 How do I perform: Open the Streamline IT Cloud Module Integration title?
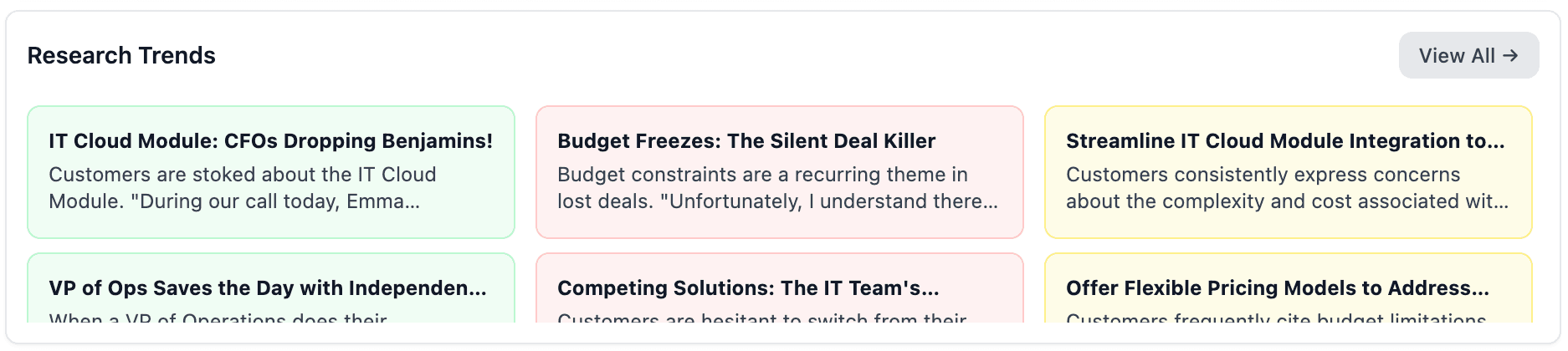tap(1284, 140)
